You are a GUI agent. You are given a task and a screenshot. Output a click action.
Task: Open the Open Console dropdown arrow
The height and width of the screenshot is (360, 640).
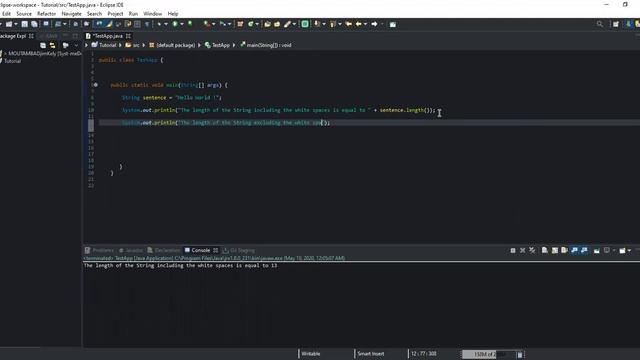pyautogui.click(x=629, y=250)
